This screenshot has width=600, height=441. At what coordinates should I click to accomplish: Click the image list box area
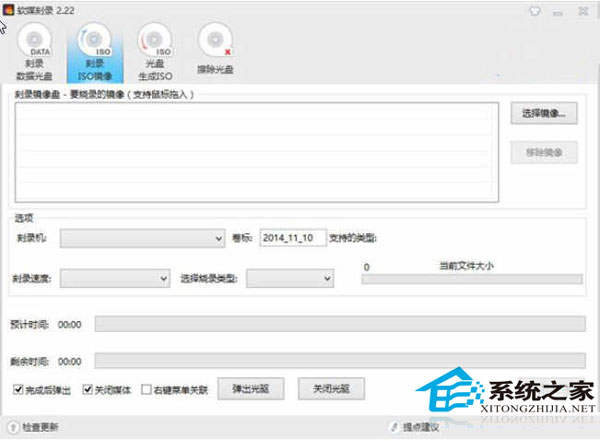pos(257,152)
